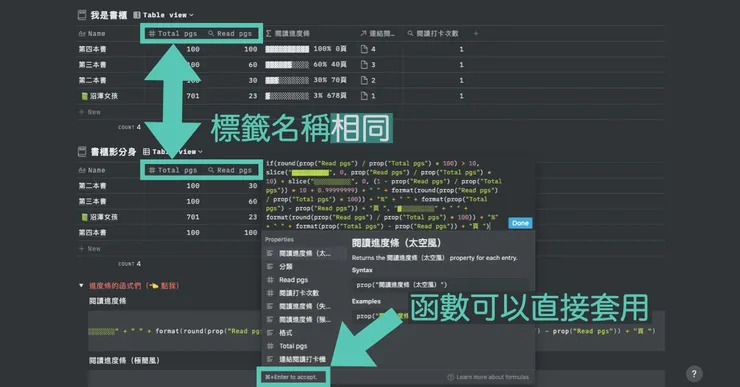Click the help question mark button
Image resolution: width=740 pixels, height=387 pixels.
pyautogui.click(x=694, y=374)
